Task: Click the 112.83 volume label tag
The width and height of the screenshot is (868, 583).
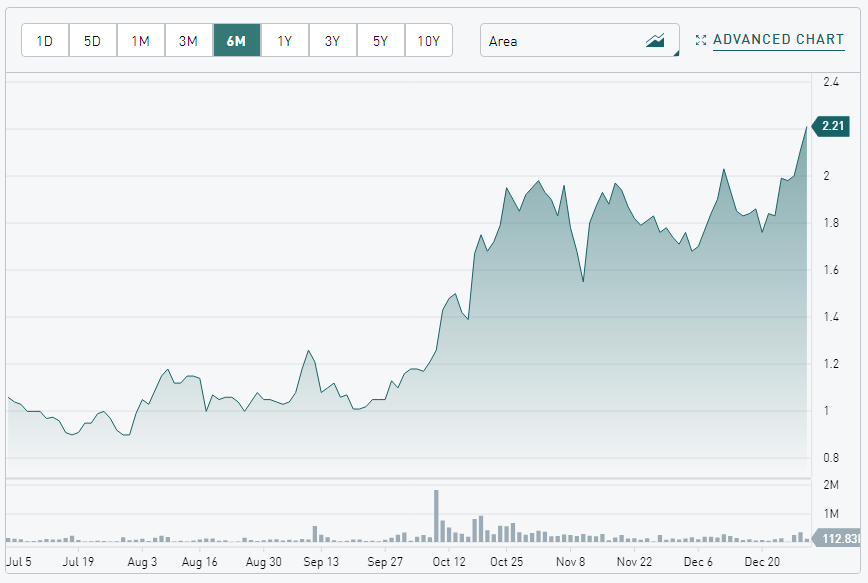Action: (x=837, y=538)
